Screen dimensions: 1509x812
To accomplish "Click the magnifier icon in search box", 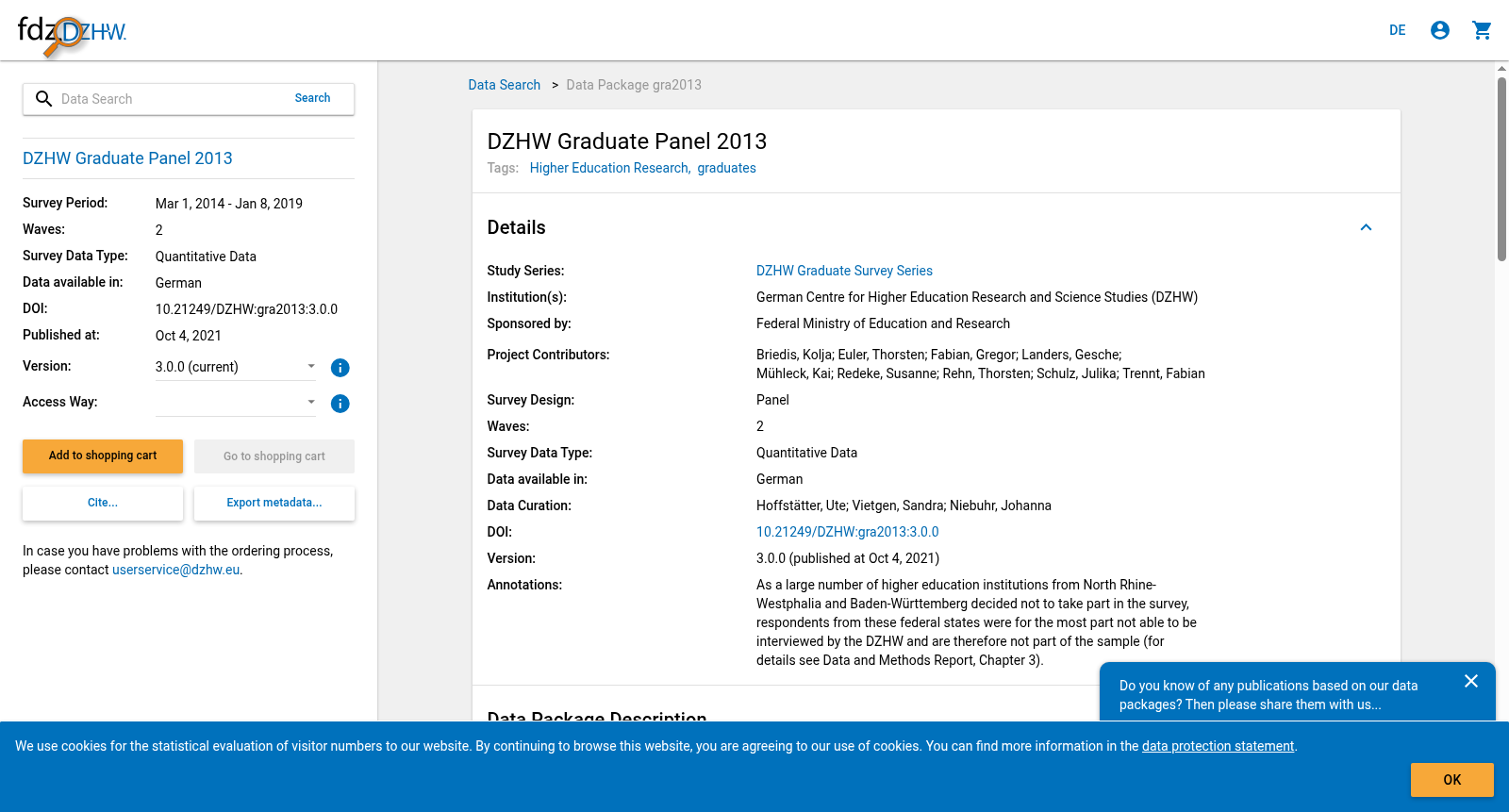I will click(43, 99).
